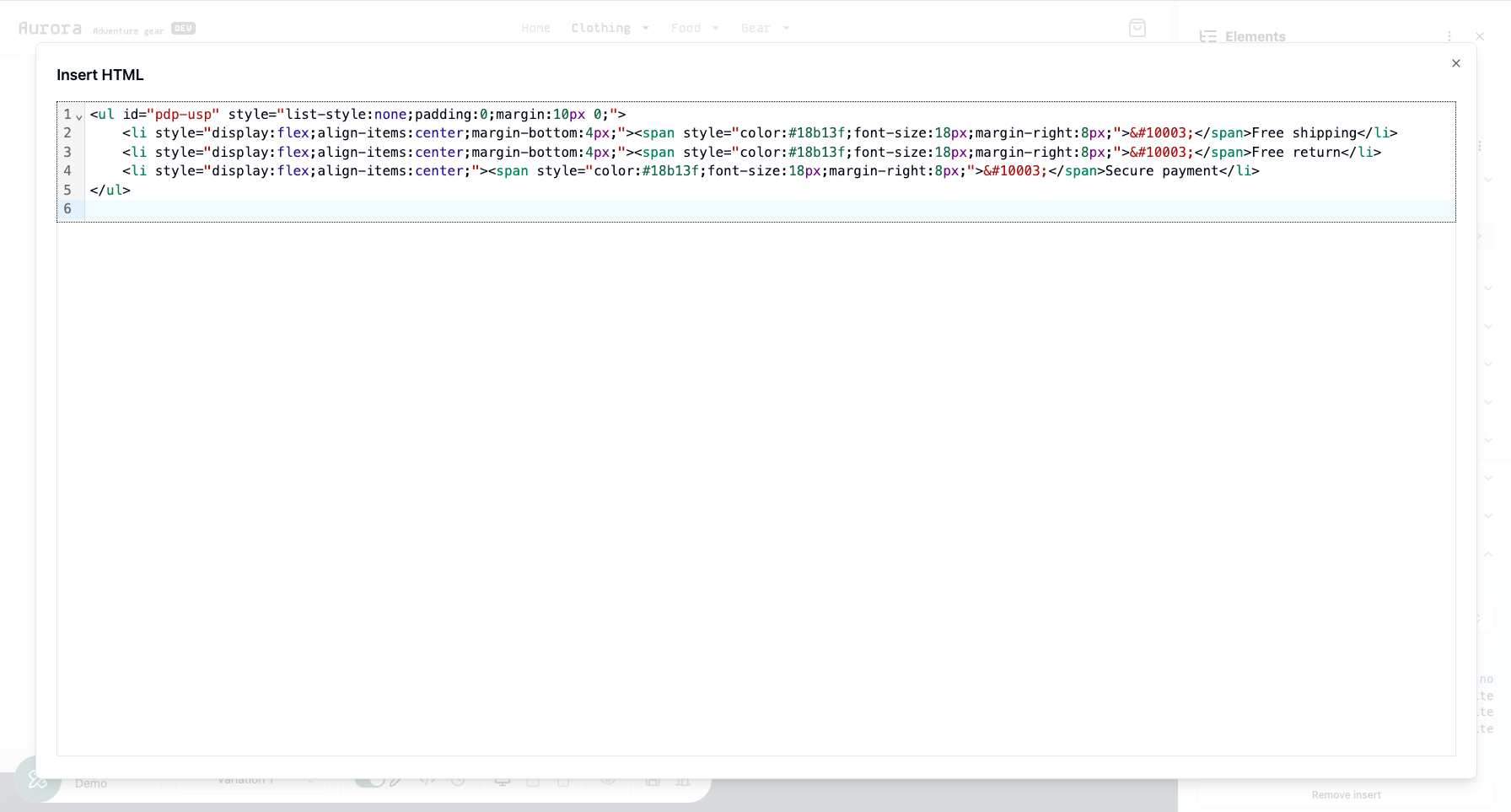Select the desktop device preview icon

point(503,782)
